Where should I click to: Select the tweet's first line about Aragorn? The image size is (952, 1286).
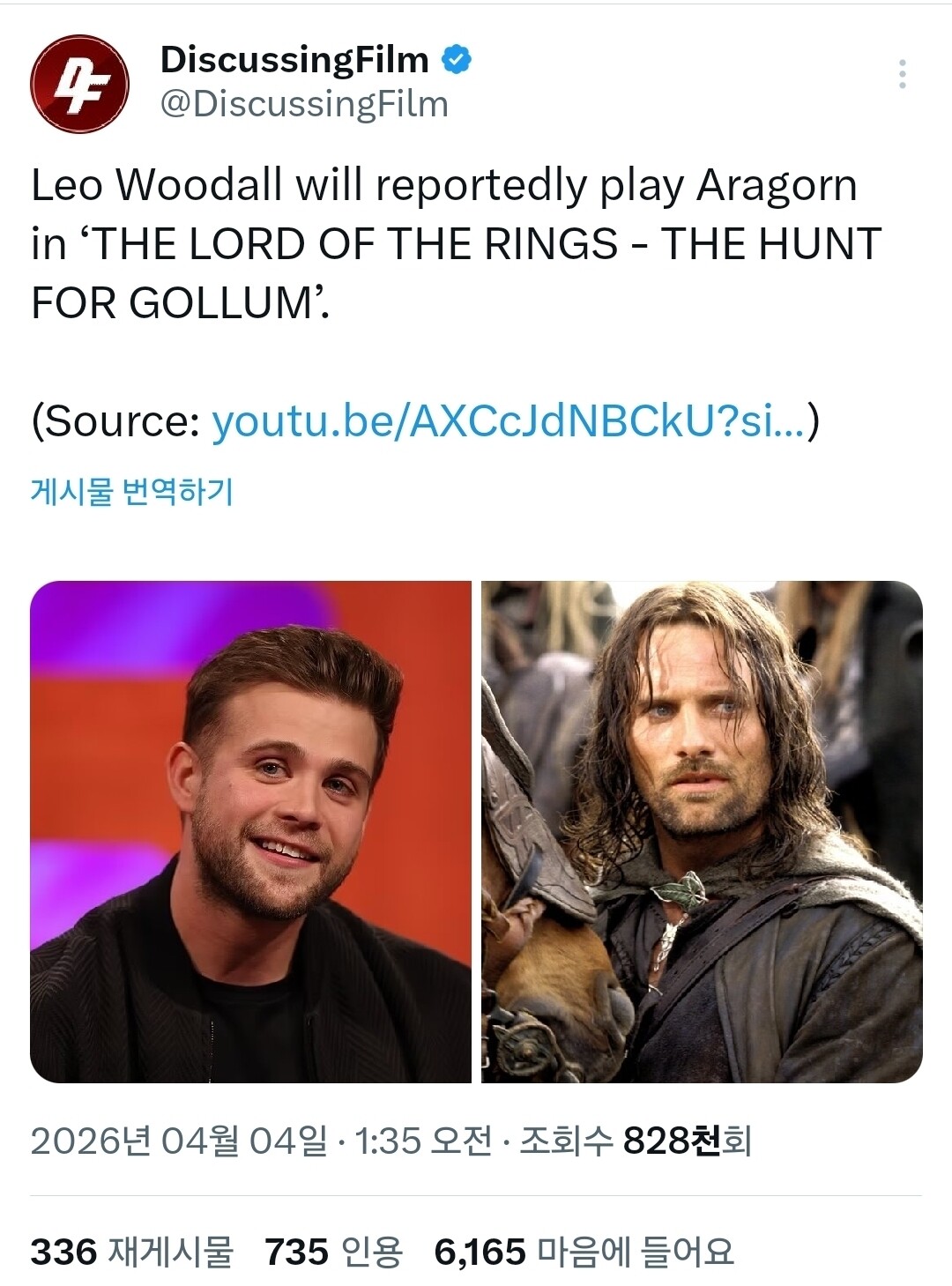[x=444, y=186]
